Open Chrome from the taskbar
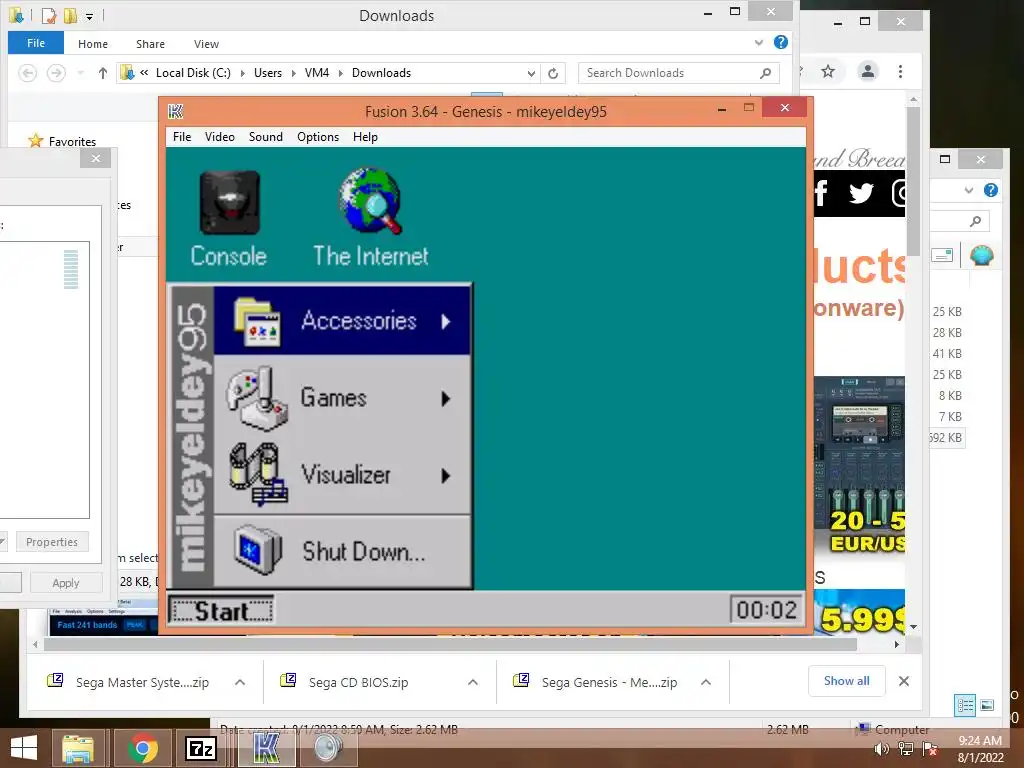The width and height of the screenshot is (1024, 768). (143, 748)
